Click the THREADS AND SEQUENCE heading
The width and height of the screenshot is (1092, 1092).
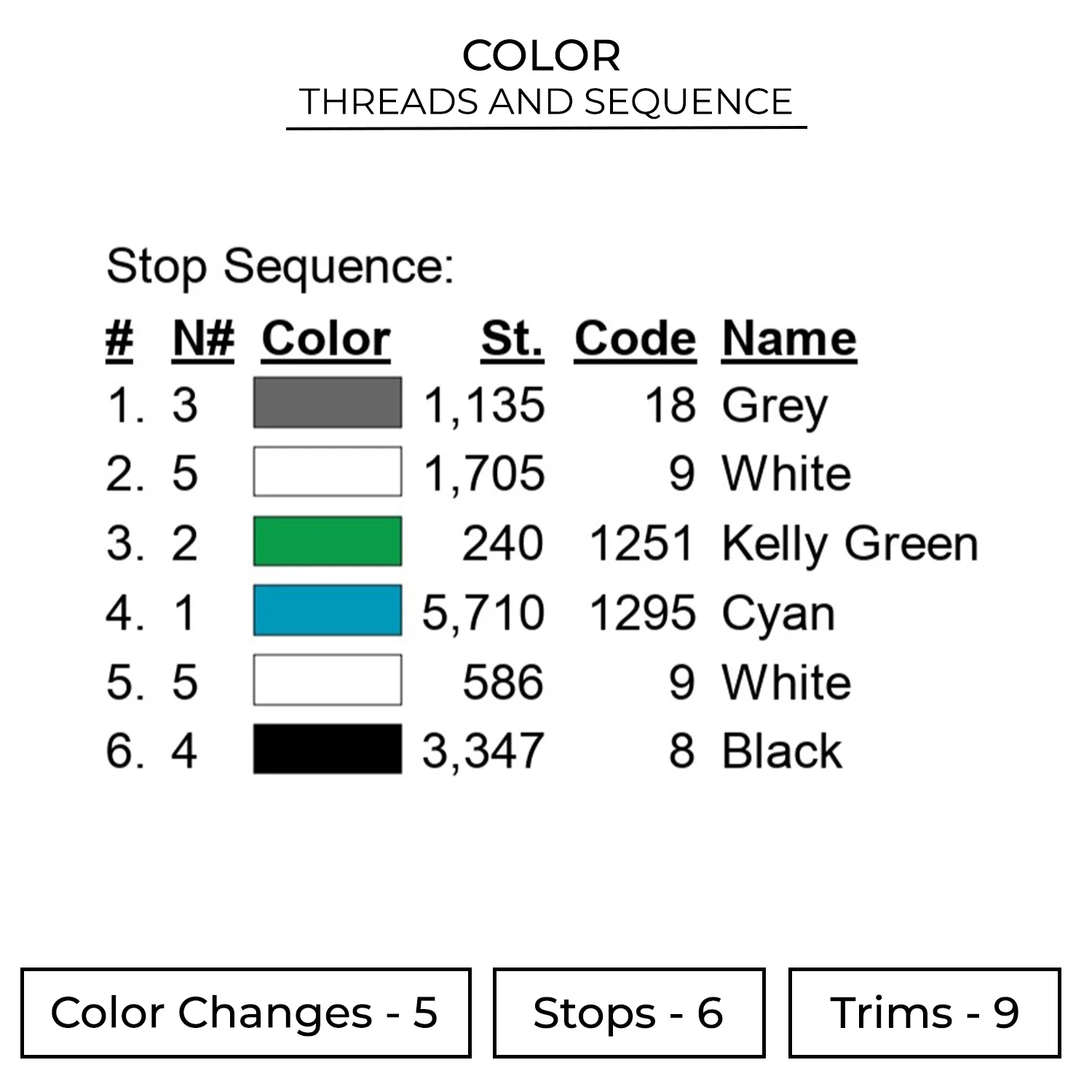[546, 102]
